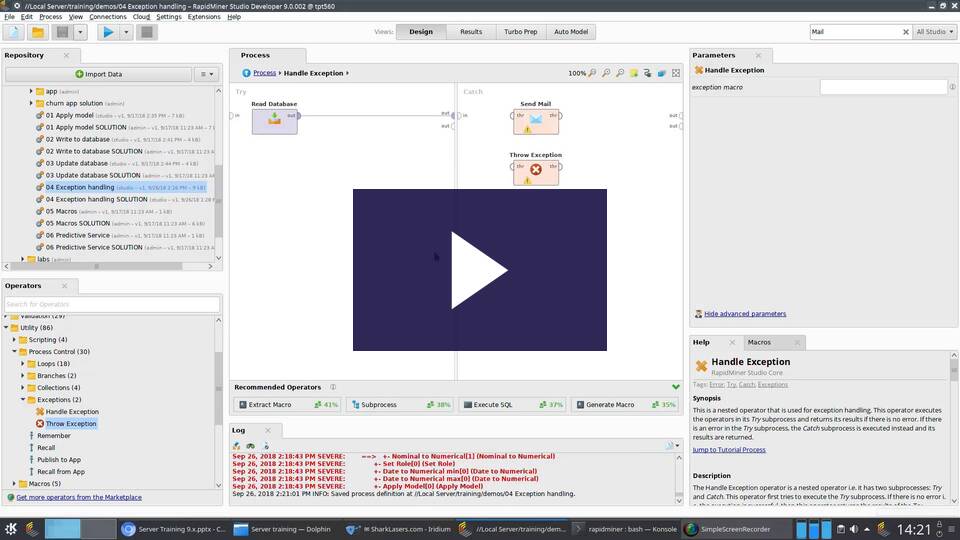The width and height of the screenshot is (960, 540).
Task: Collapse the Utility operators group
Action: (6, 328)
